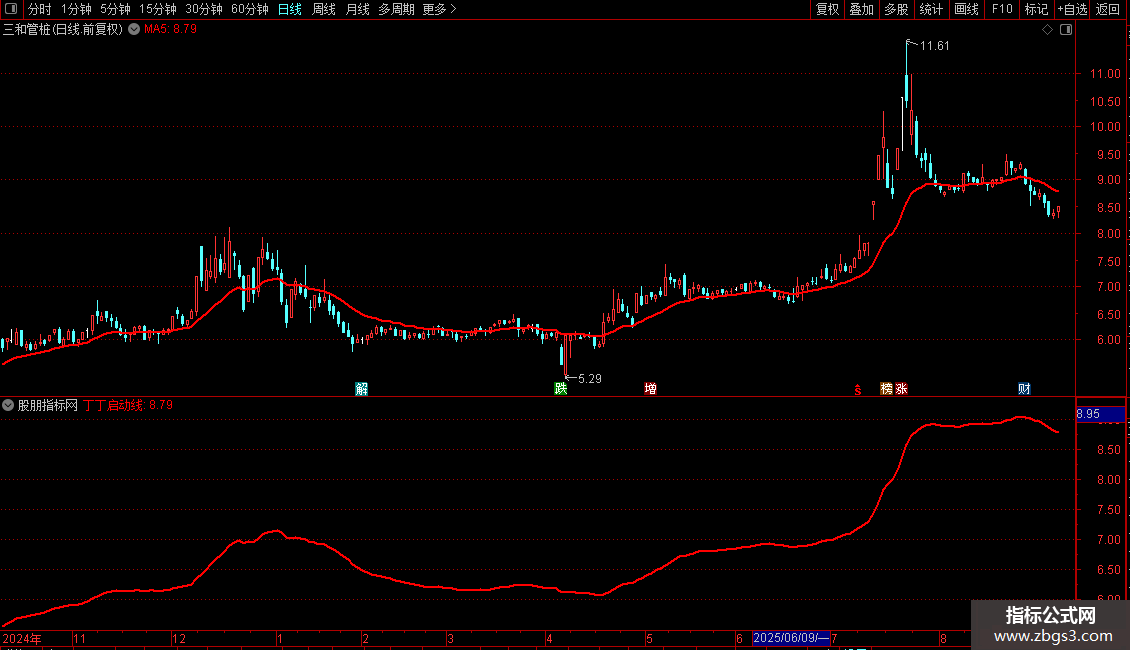Click the 返回 back button
Viewport: 1130px width, 650px height.
(1108, 9)
